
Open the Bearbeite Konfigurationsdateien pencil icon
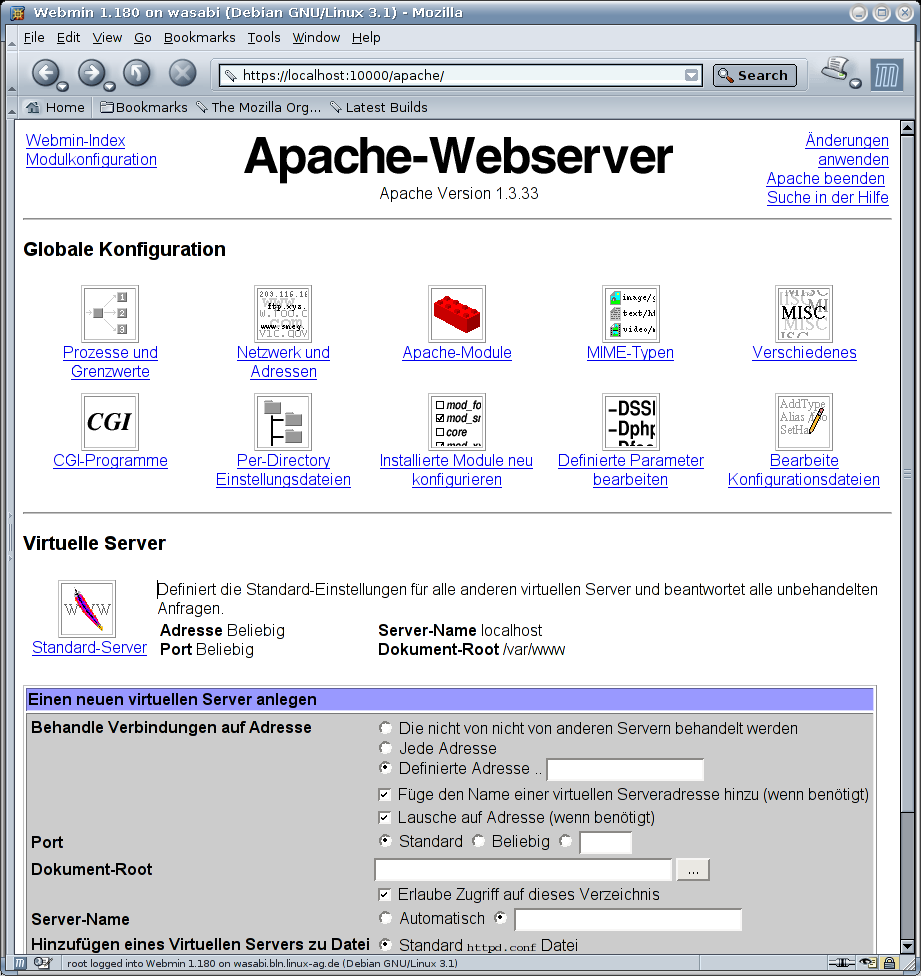(x=804, y=421)
